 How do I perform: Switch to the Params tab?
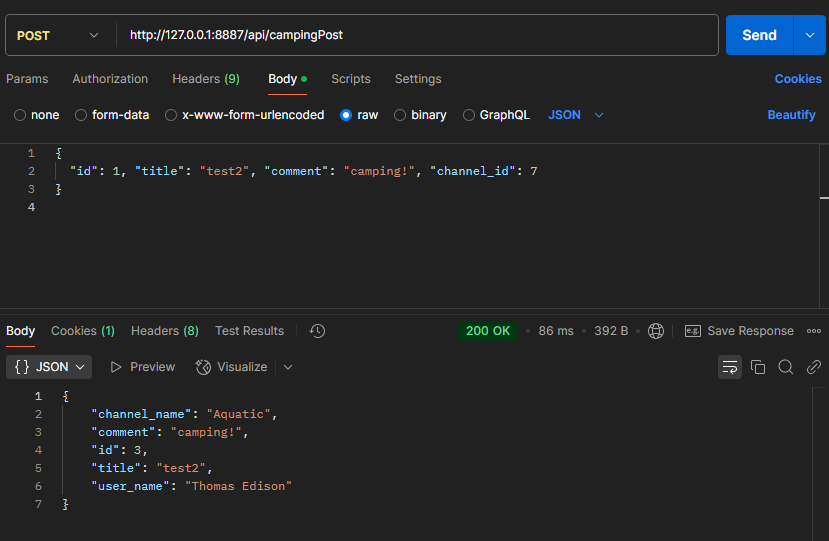[27, 79]
